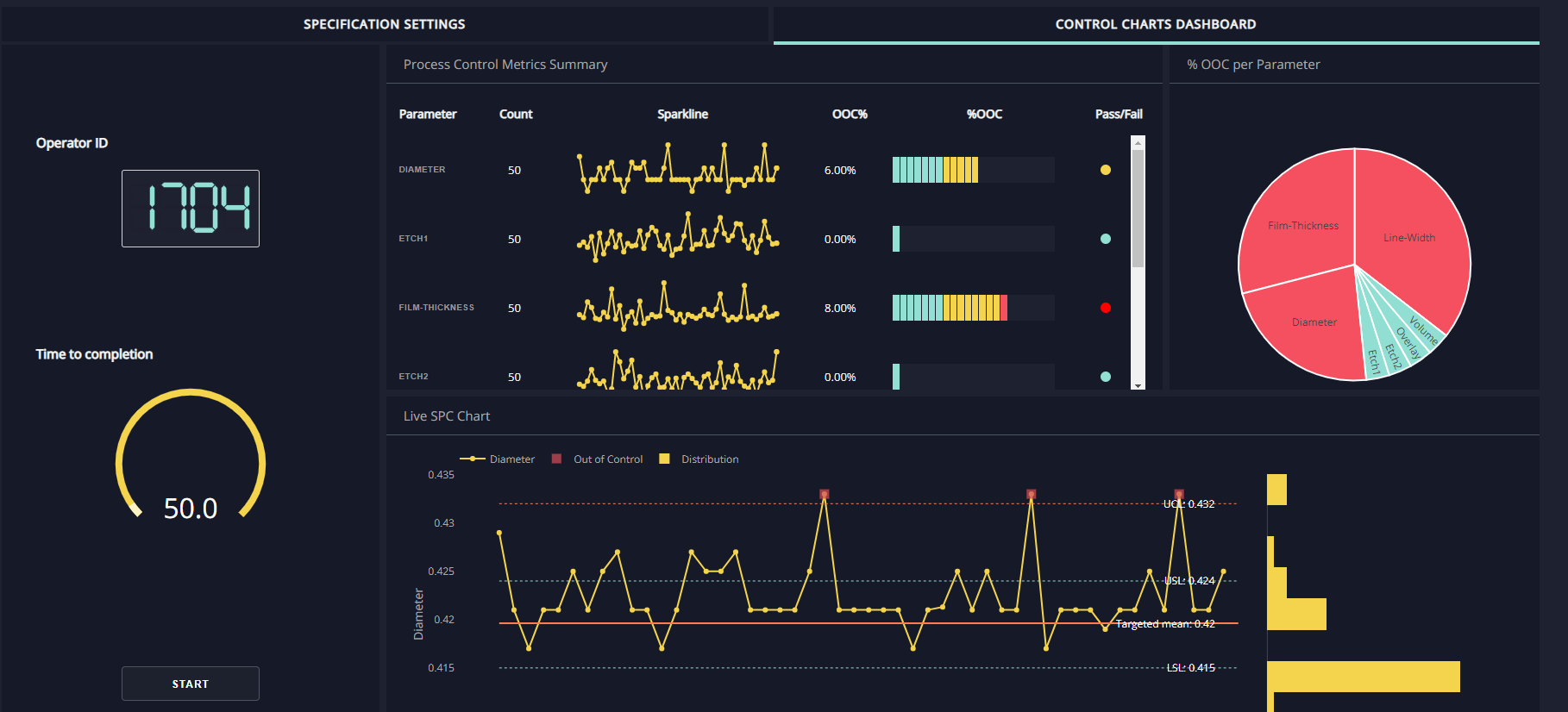Click the second out-of-control marker in SPC chart
The image size is (1568, 712).
[1032, 494]
